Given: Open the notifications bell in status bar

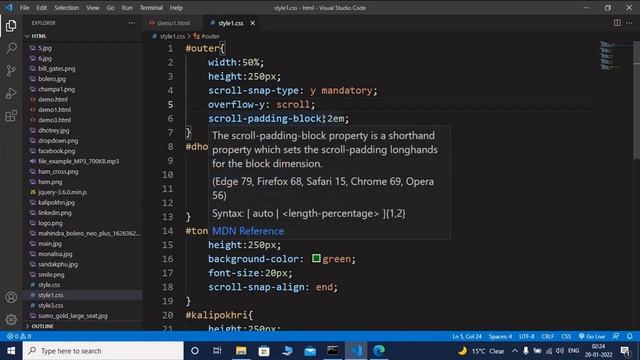Looking at the screenshot, I should [x=630, y=336].
